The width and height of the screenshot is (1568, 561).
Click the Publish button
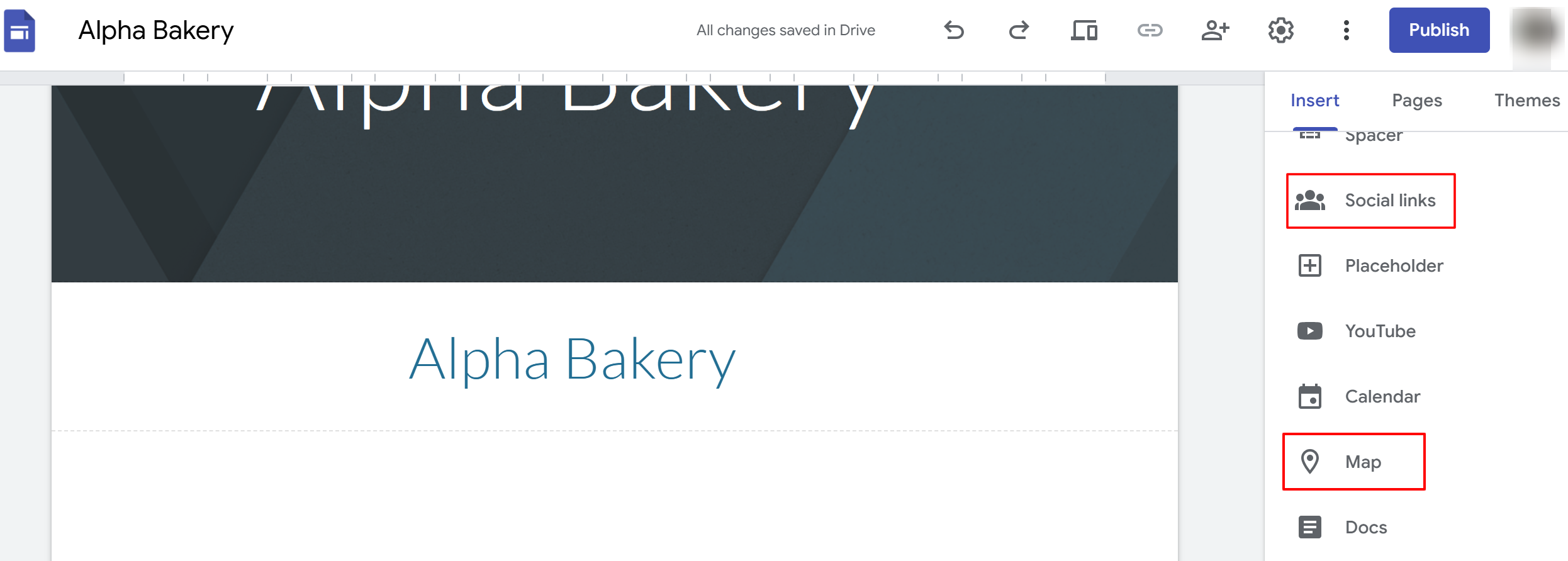1439,30
